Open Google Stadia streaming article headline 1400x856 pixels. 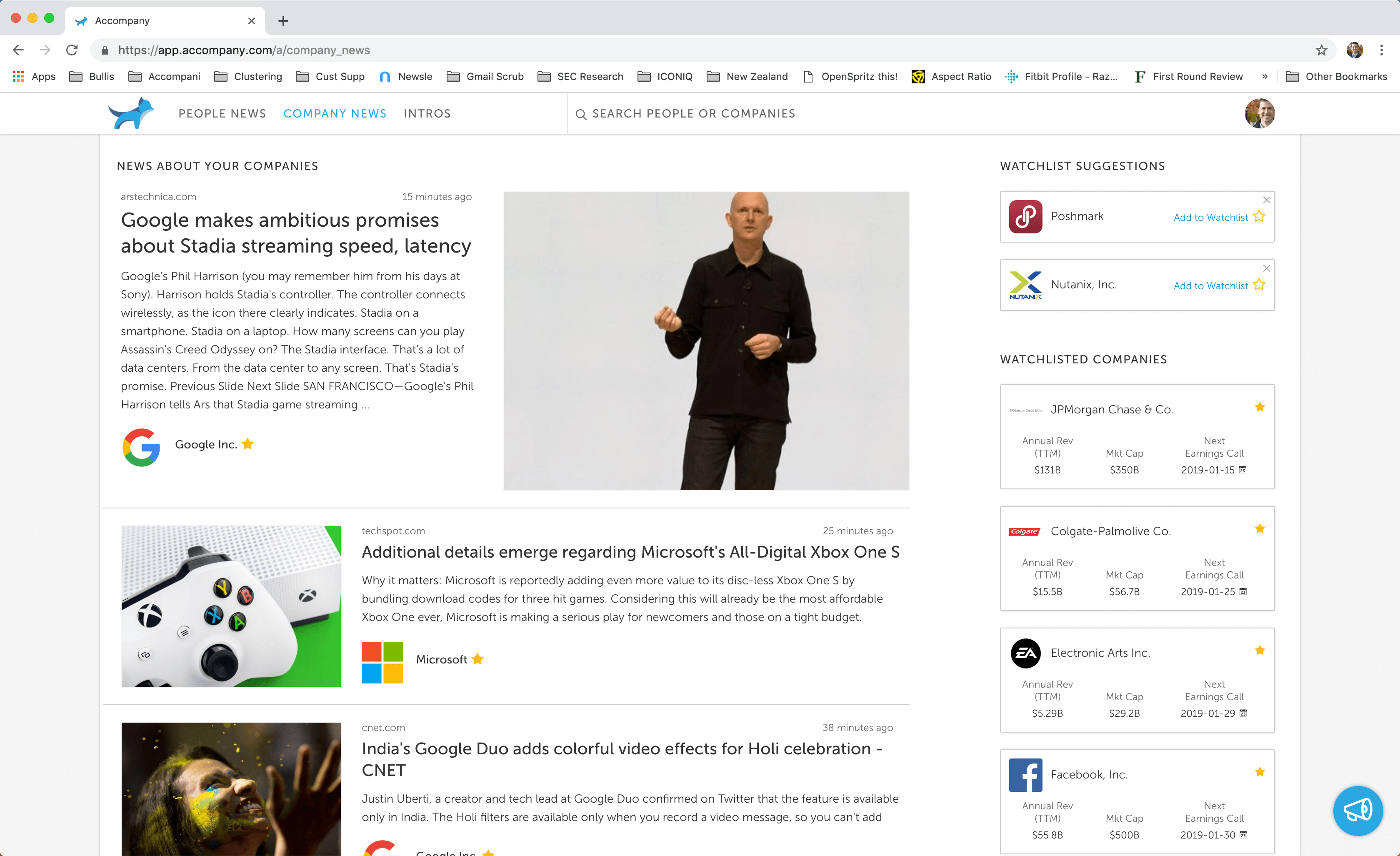coord(295,233)
